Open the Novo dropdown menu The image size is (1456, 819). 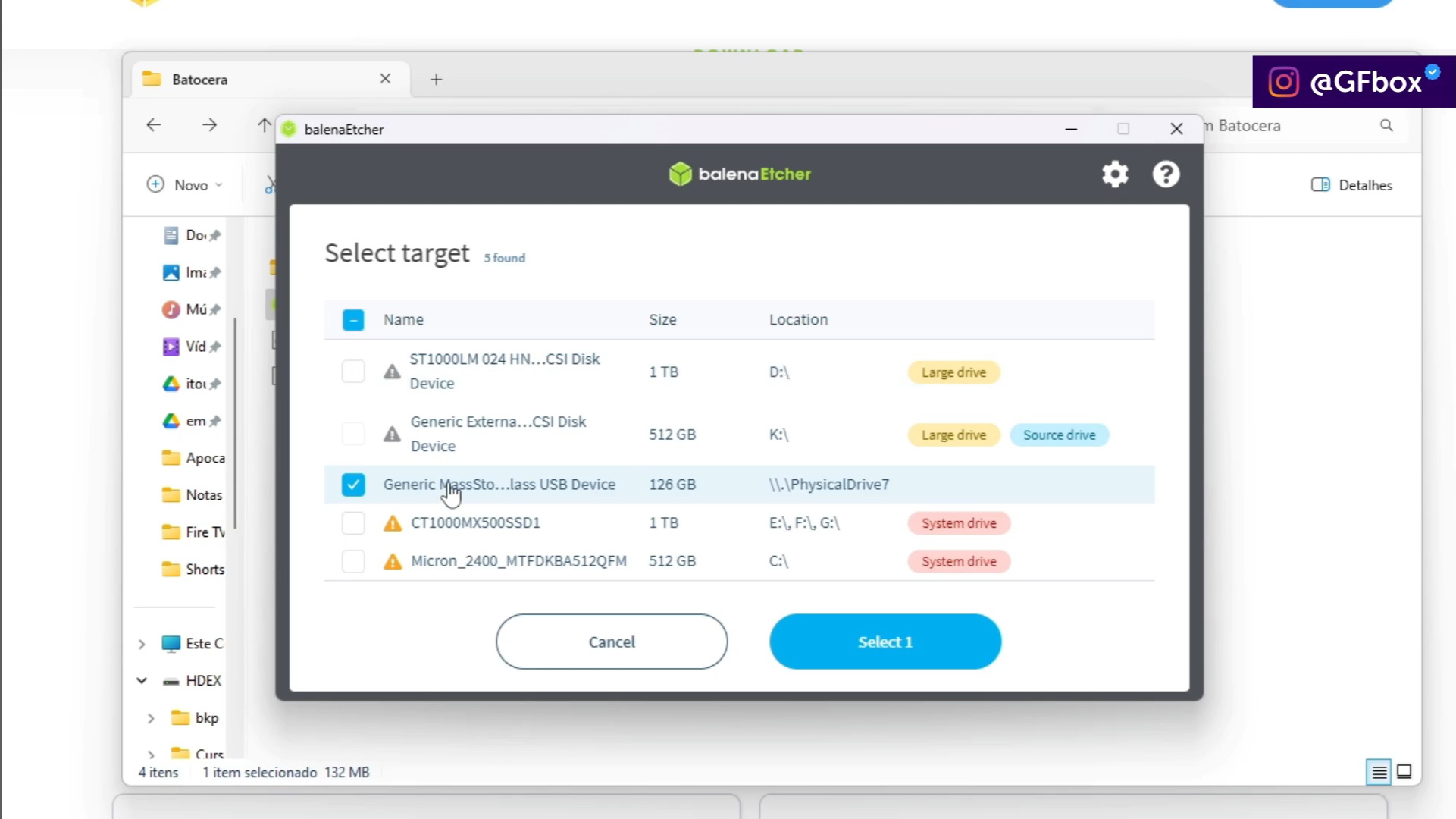pos(186,185)
